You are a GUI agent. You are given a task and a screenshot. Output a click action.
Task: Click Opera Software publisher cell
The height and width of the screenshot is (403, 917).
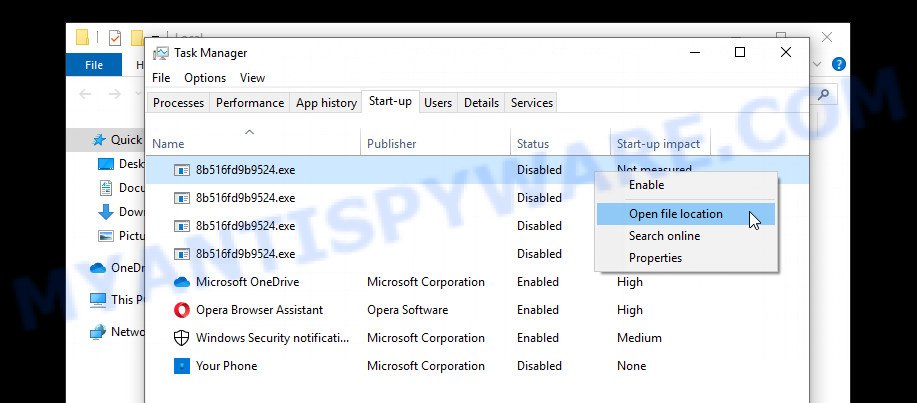408,310
